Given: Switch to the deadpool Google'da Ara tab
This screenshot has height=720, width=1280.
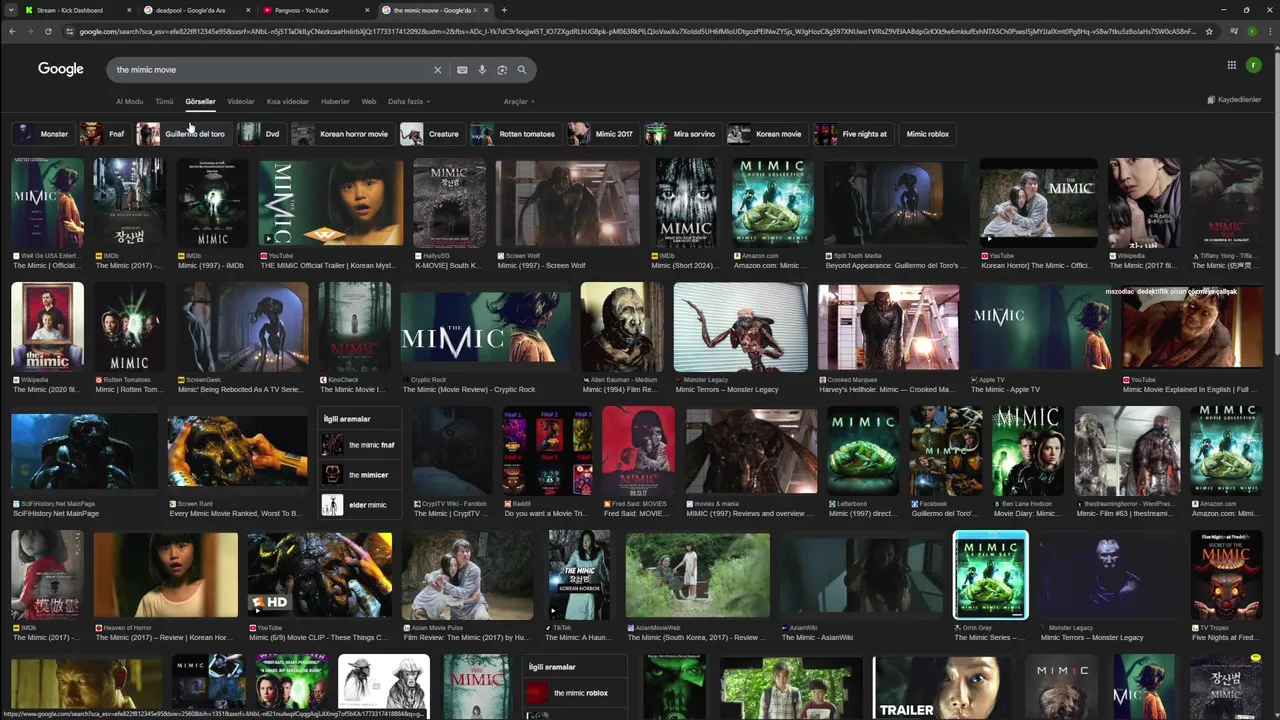Looking at the screenshot, I should pos(196,10).
